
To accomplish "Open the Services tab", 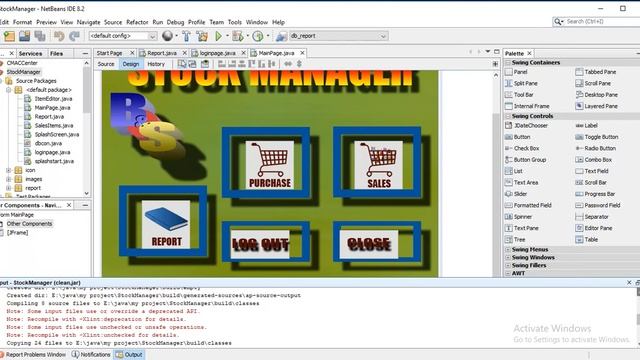I will click(x=31, y=53).
